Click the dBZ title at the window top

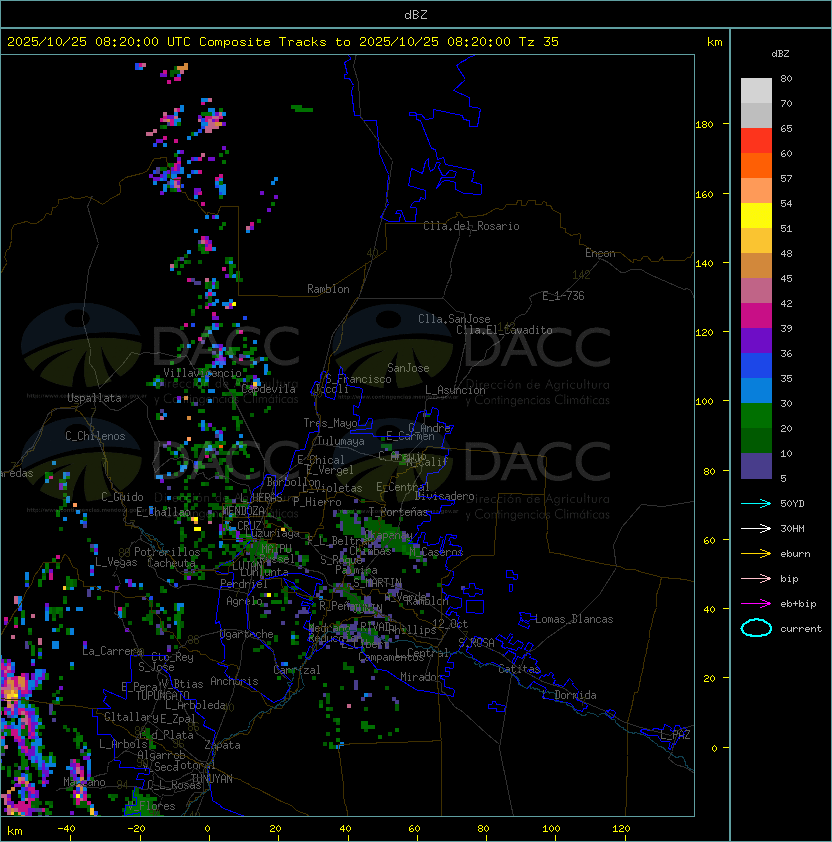pos(416,14)
